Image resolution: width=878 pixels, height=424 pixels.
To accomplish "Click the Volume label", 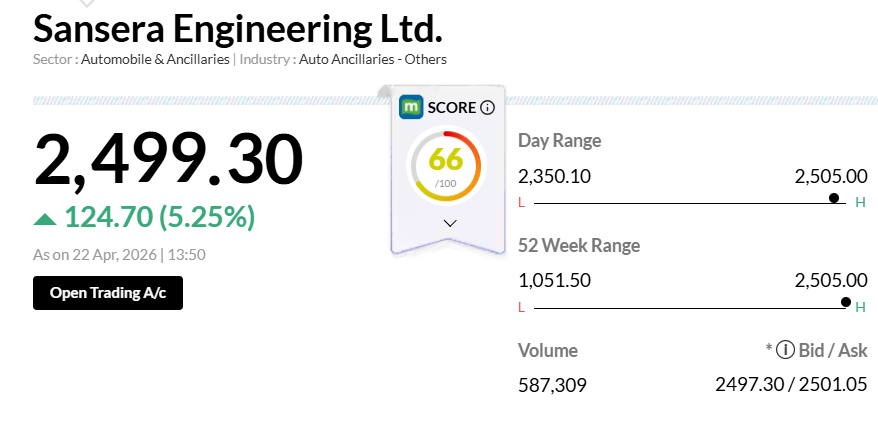I will tap(548, 351).
